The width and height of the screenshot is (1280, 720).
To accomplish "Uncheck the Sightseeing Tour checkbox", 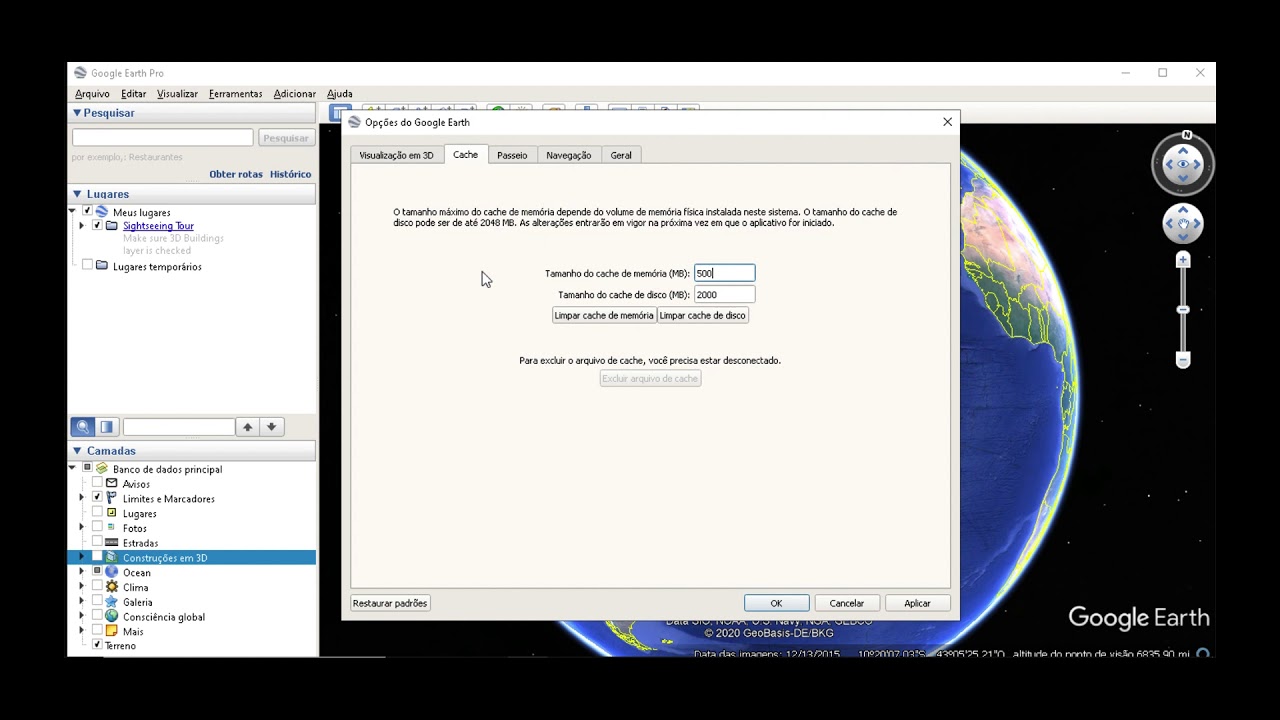I will 97,226.
